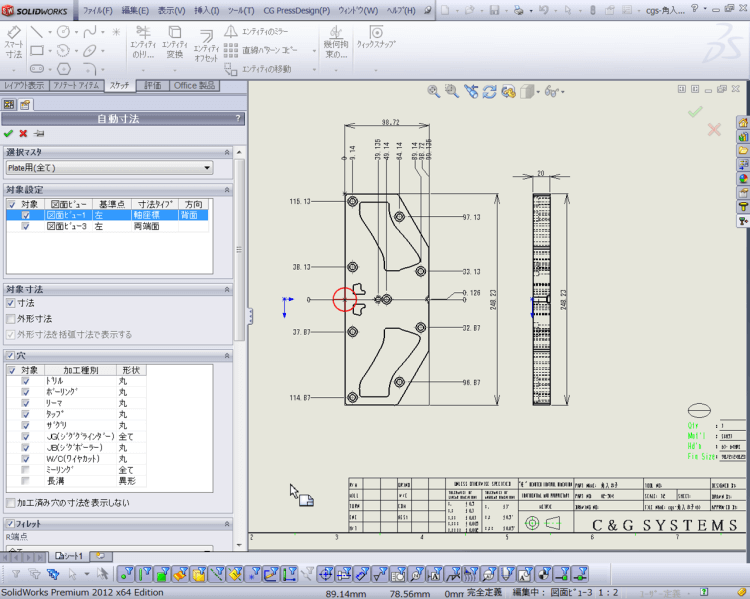Click the Save icon in the title toolbar

(x=494, y=10)
